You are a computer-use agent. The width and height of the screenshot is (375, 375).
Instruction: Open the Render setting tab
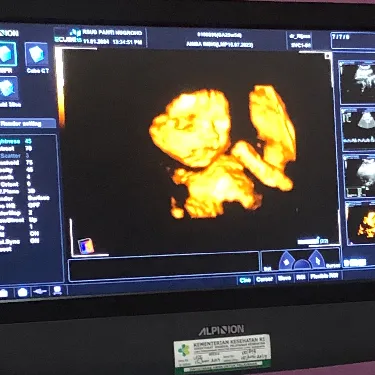pos(27,124)
